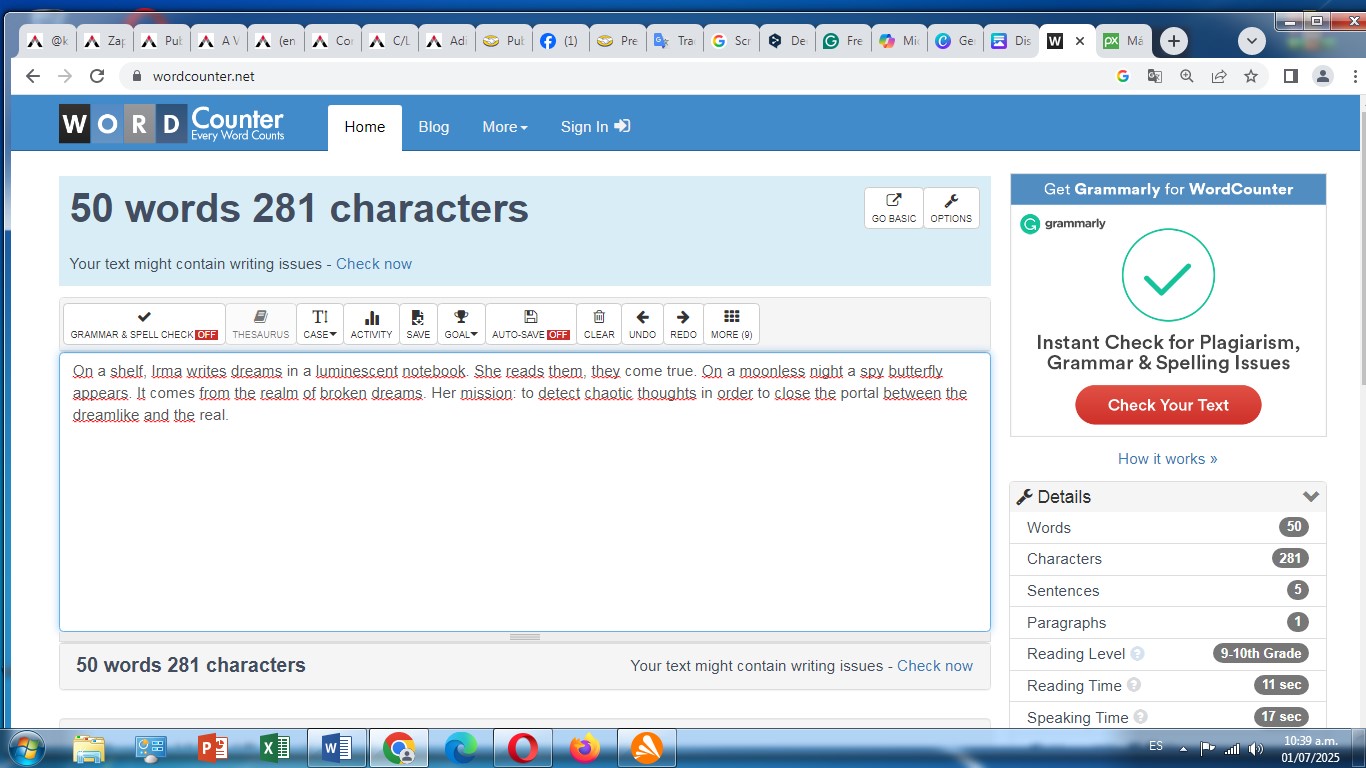Go to the Blog menu item
This screenshot has width=1366, height=768.
pos(434,127)
